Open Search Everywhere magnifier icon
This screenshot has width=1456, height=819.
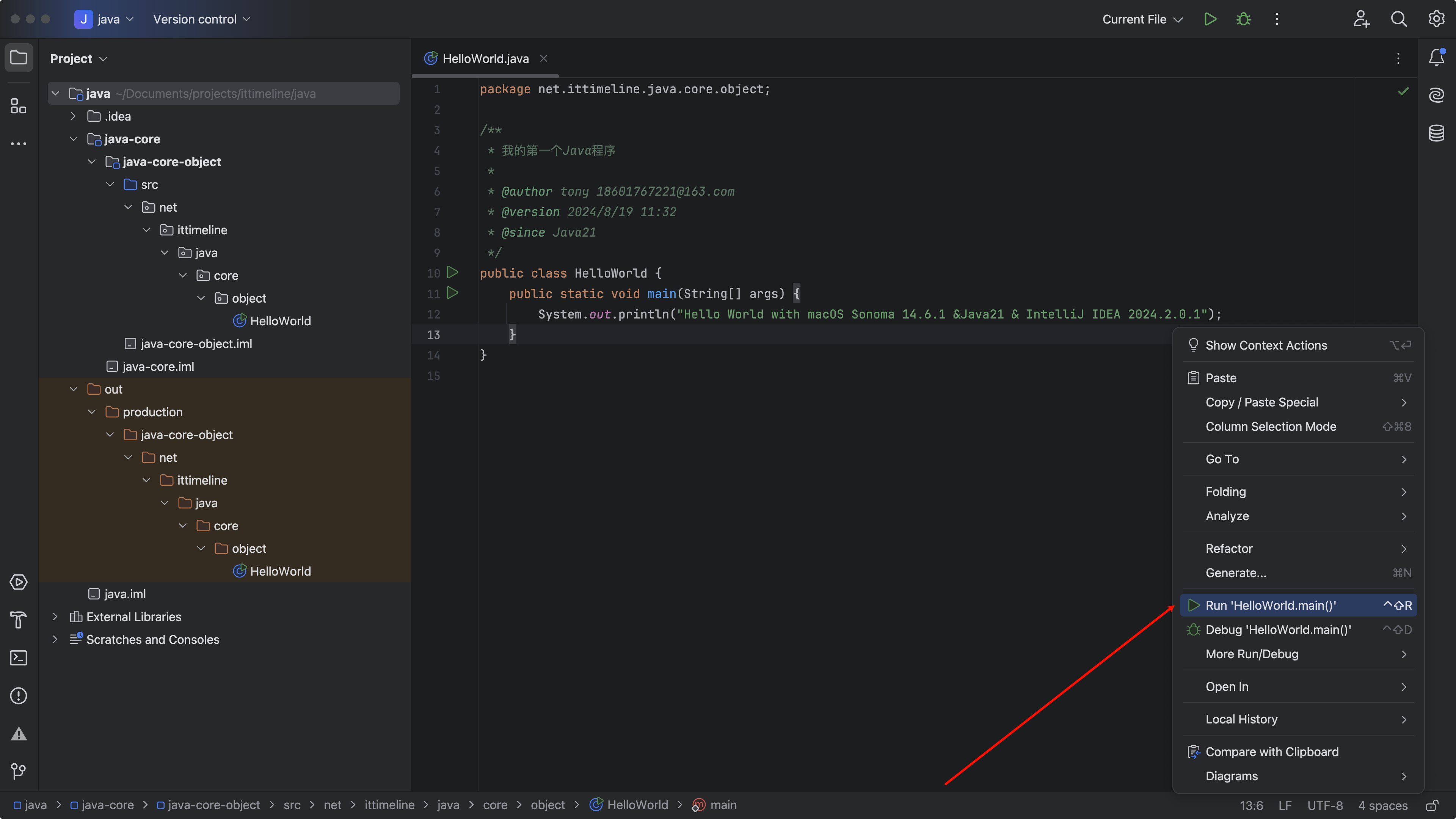pyautogui.click(x=1398, y=19)
